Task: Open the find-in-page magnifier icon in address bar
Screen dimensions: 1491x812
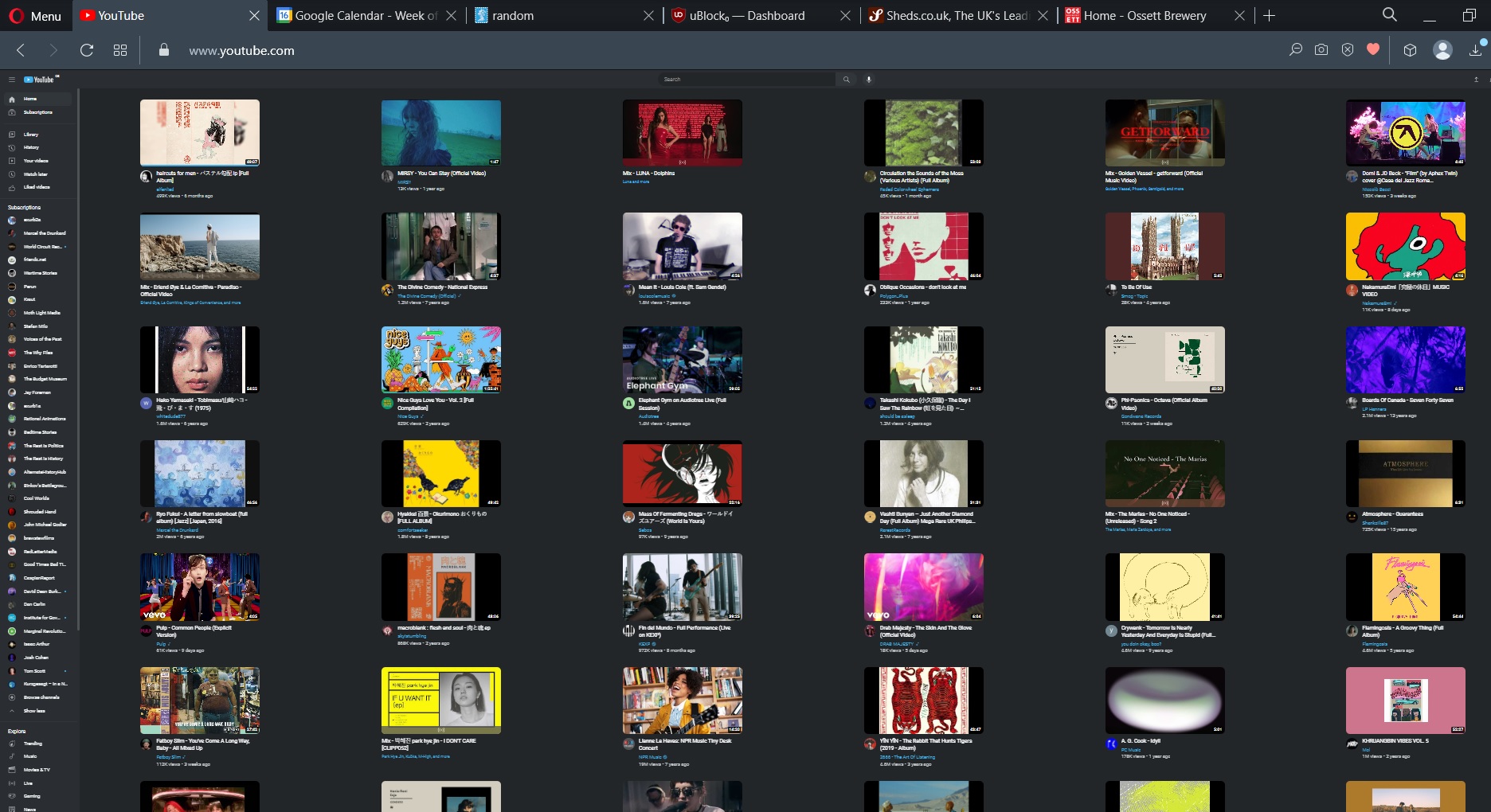Action: [x=1296, y=49]
